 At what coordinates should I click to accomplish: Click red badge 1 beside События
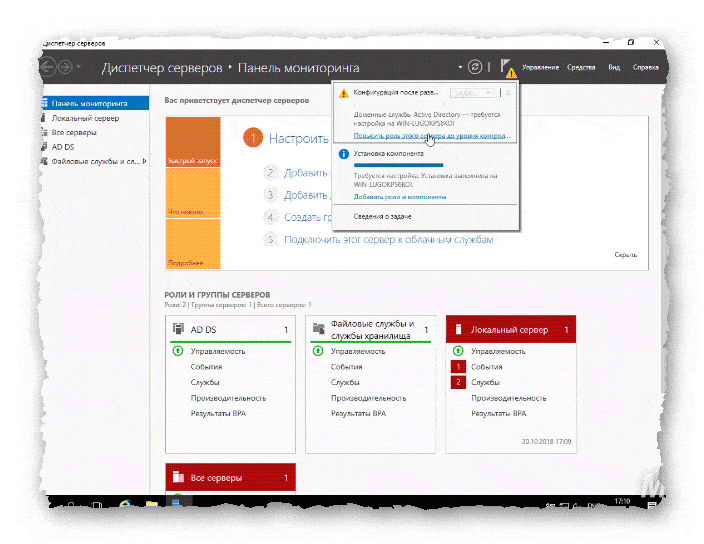point(458,367)
